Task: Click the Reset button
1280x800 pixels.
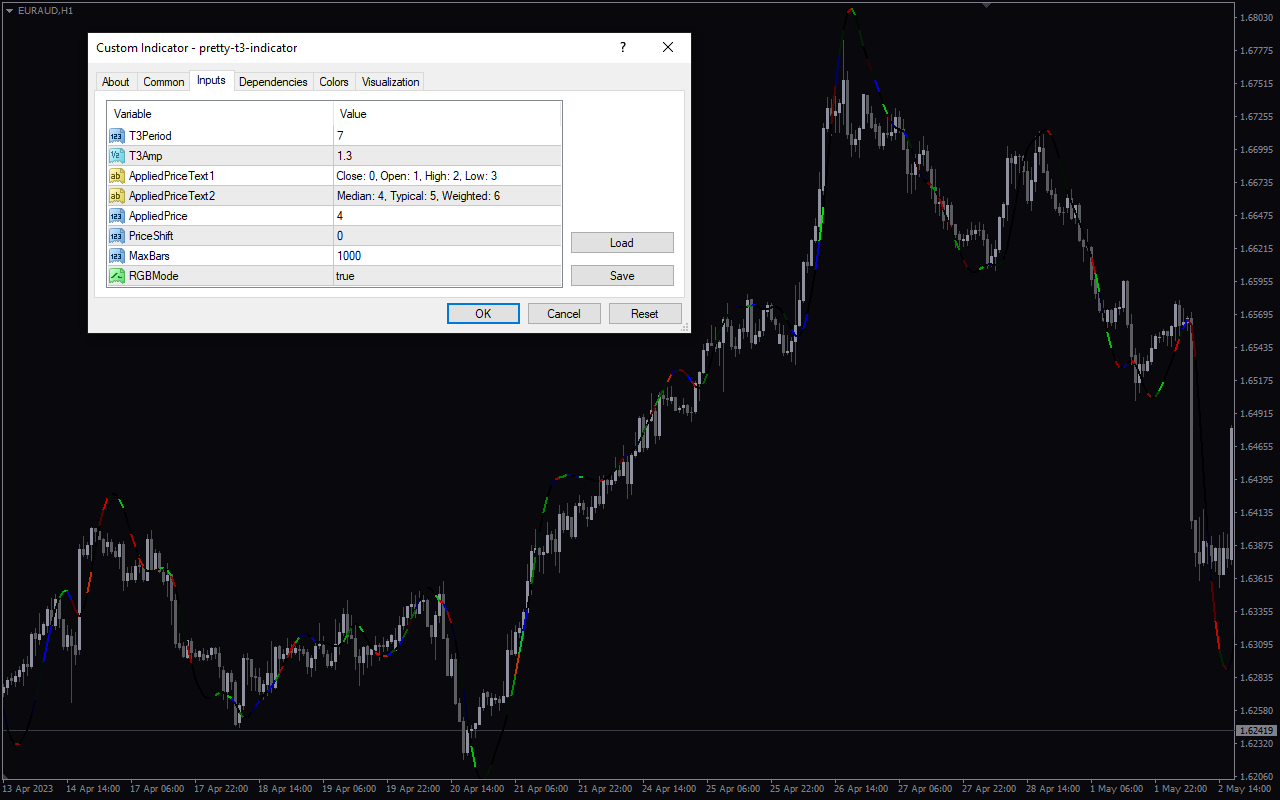Action: 645,314
